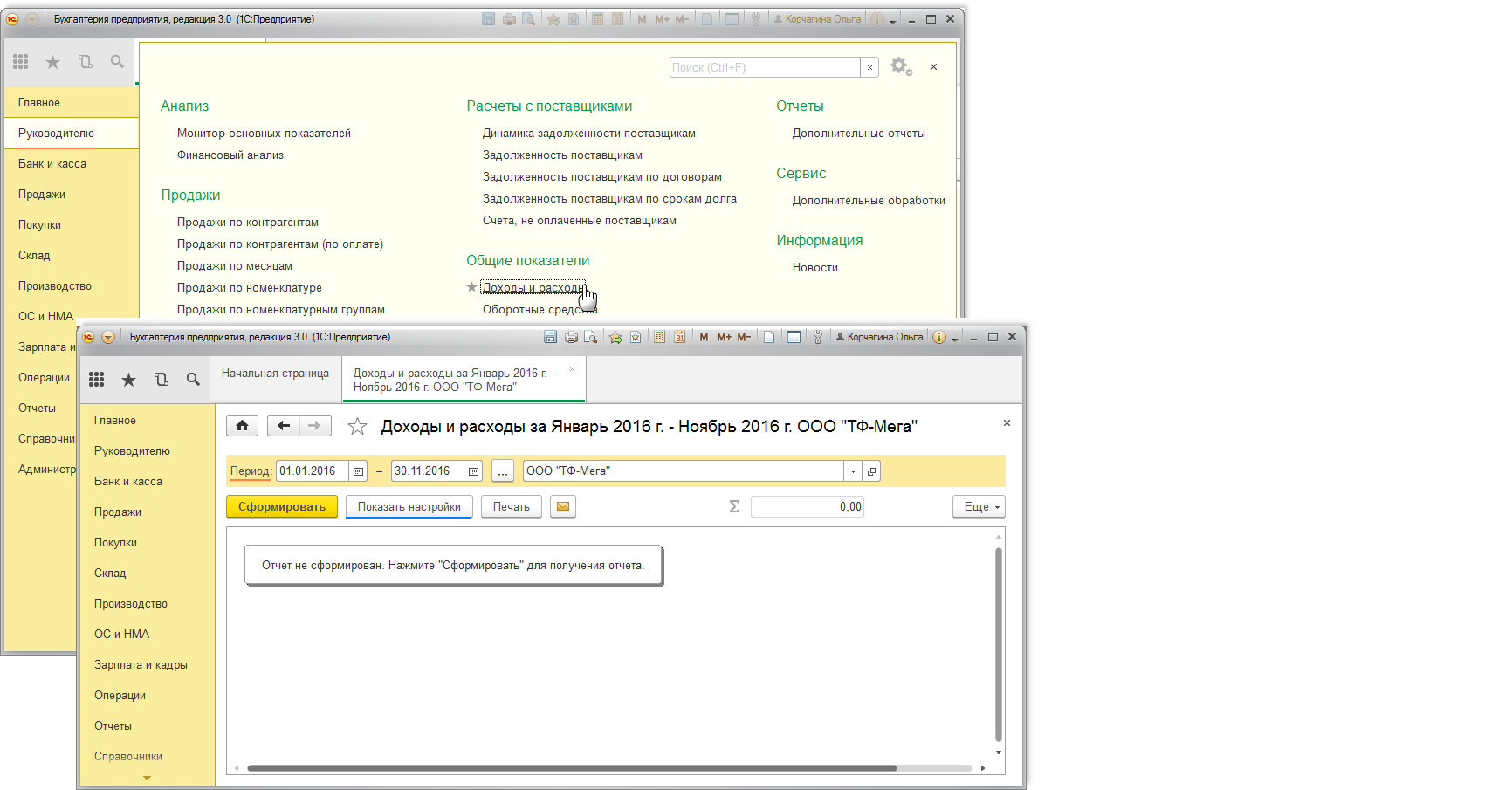
Task: Add report to favorites with star outline
Action: 357,426
